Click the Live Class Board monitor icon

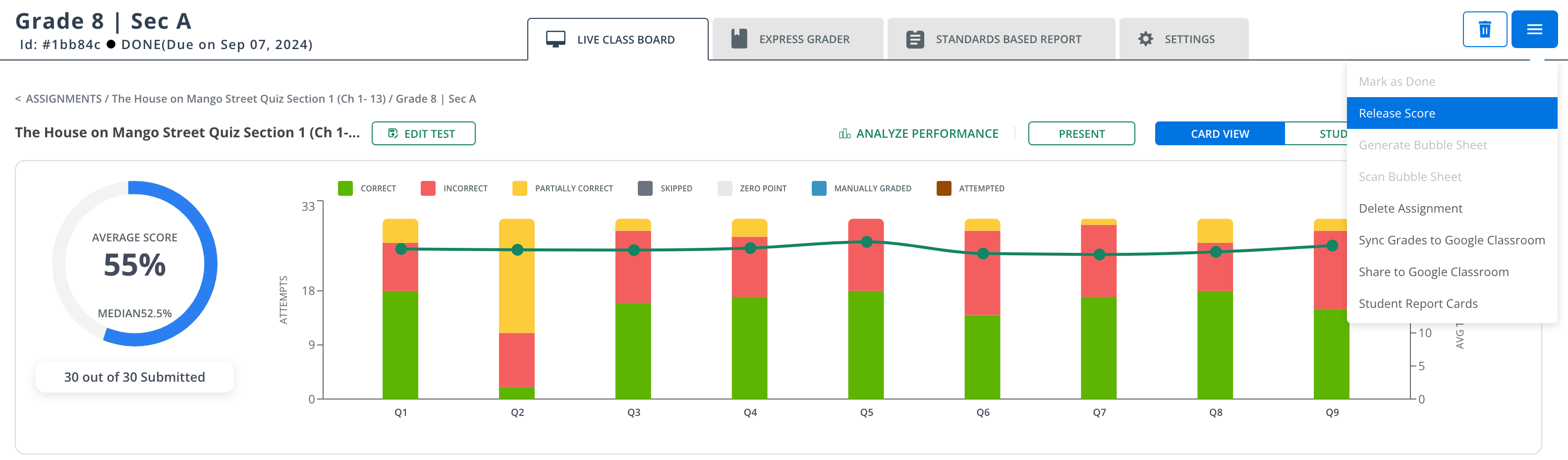click(x=555, y=40)
